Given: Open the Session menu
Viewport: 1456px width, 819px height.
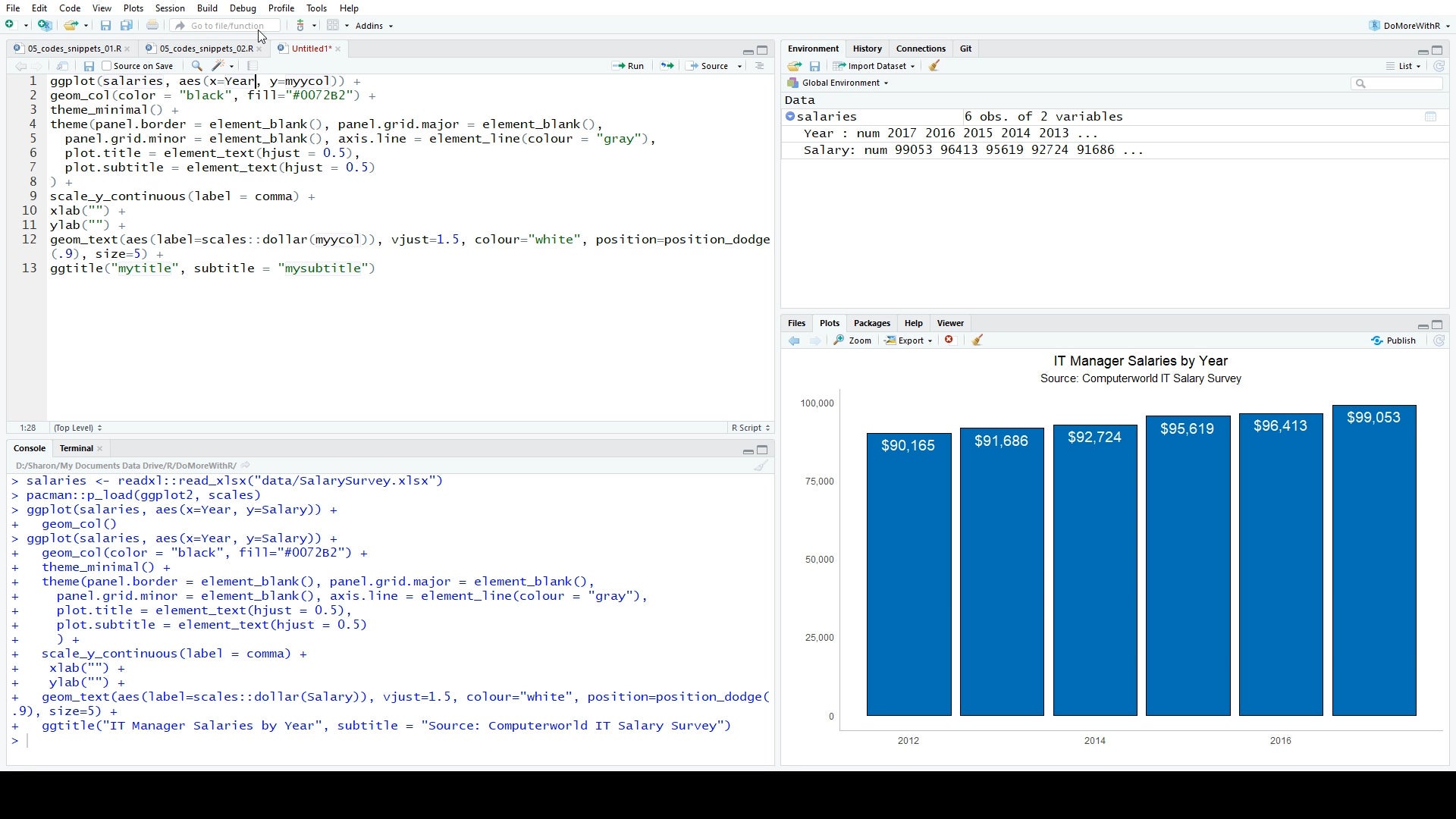Looking at the screenshot, I should [x=170, y=8].
